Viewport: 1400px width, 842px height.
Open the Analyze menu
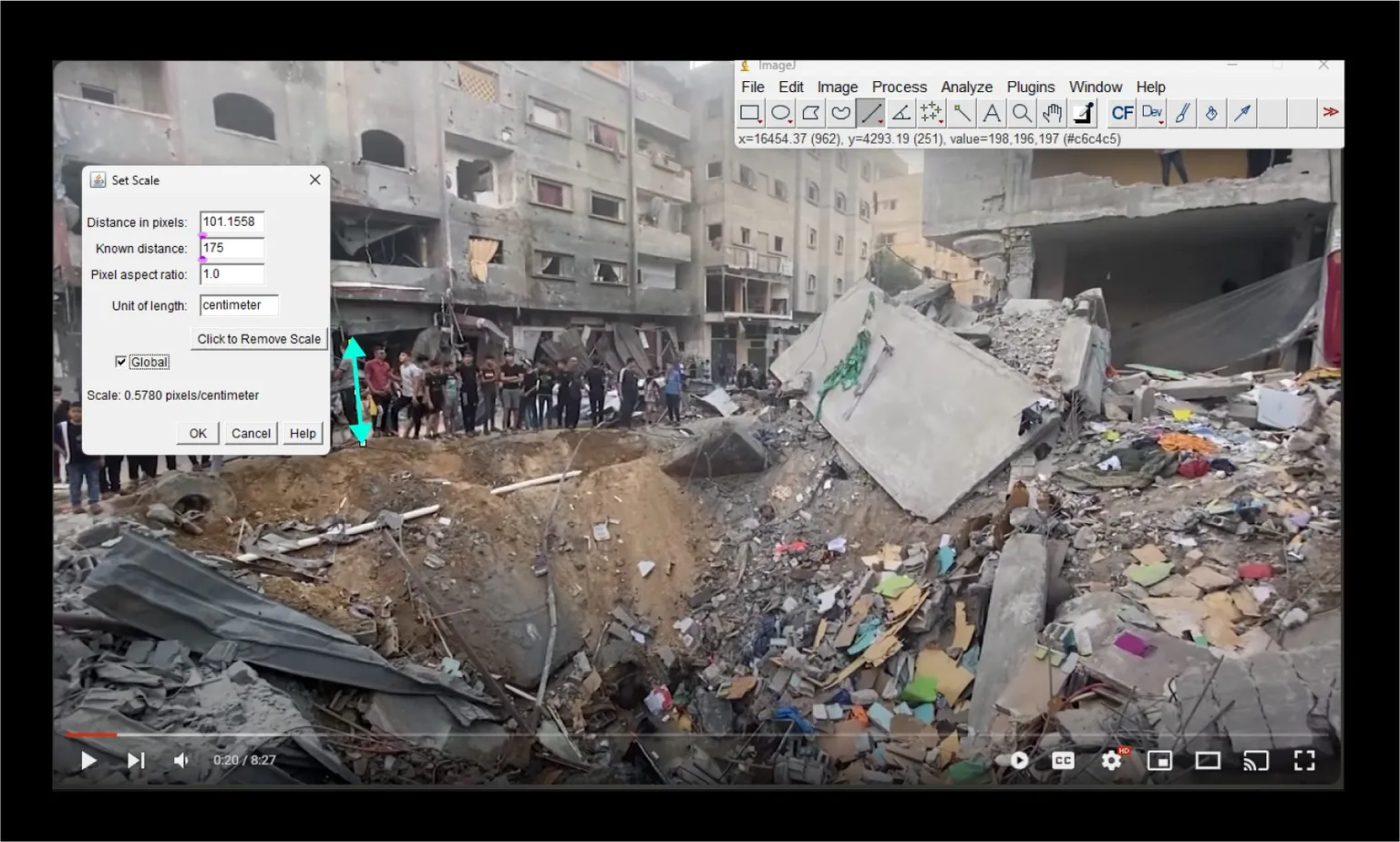point(966,87)
